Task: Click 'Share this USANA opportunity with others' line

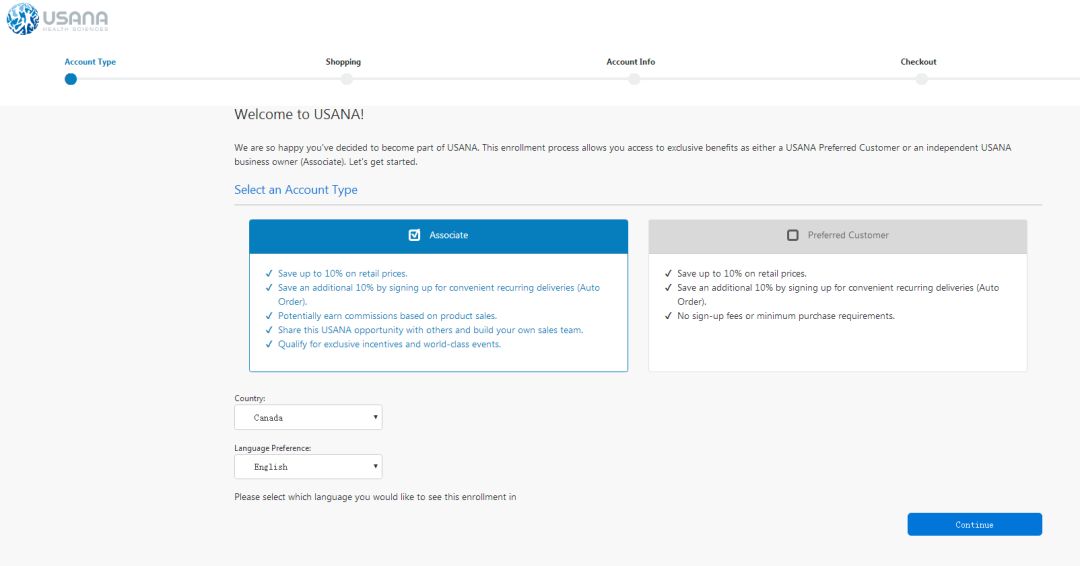Action: pos(430,330)
